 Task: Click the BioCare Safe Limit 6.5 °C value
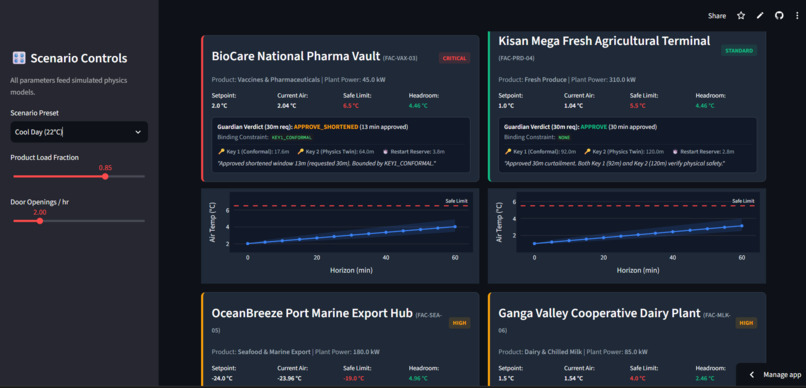pos(351,105)
